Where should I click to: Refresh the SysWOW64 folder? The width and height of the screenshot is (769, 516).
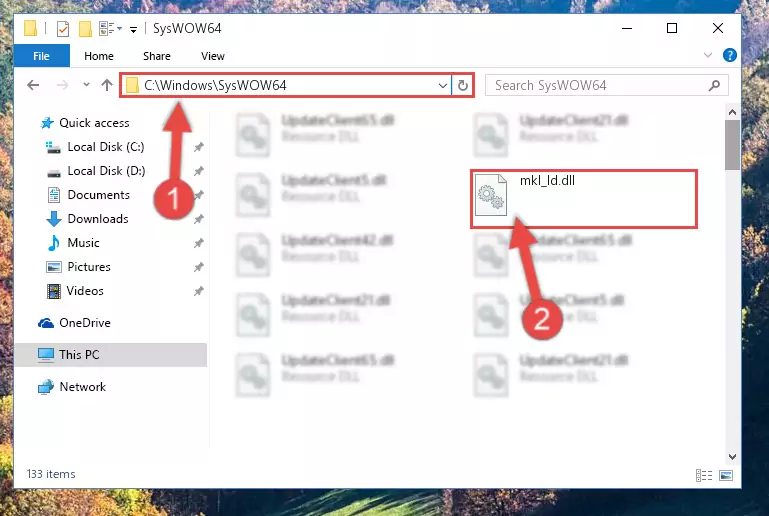coord(462,85)
